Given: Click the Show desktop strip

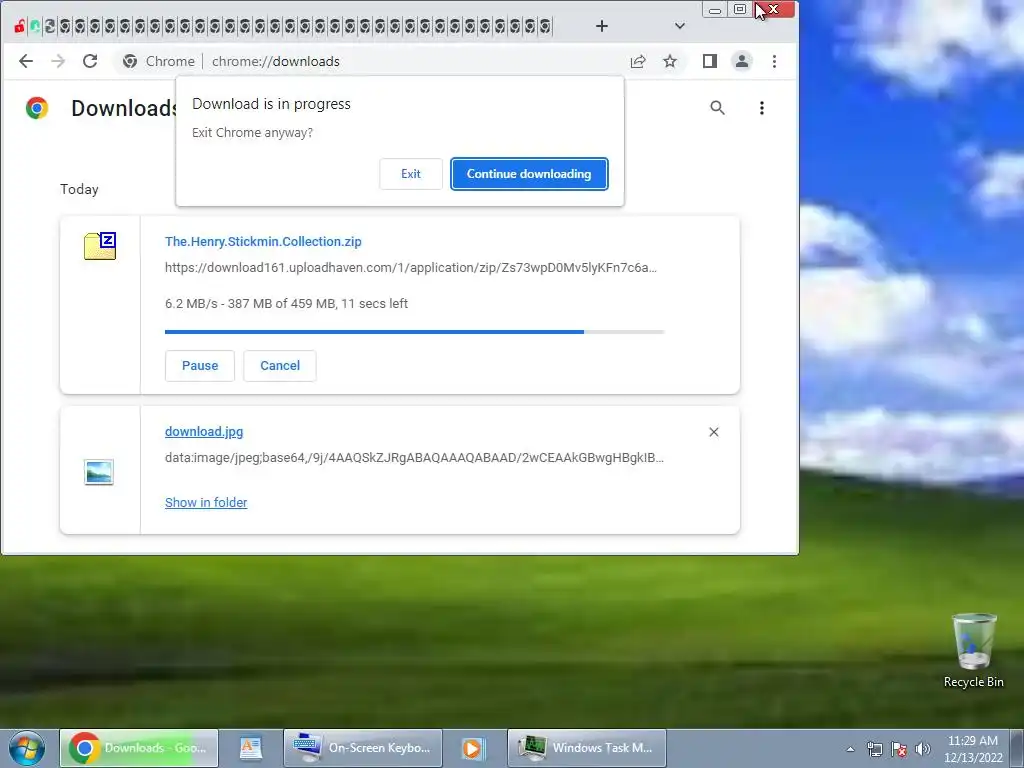Looking at the screenshot, I should [1017, 748].
